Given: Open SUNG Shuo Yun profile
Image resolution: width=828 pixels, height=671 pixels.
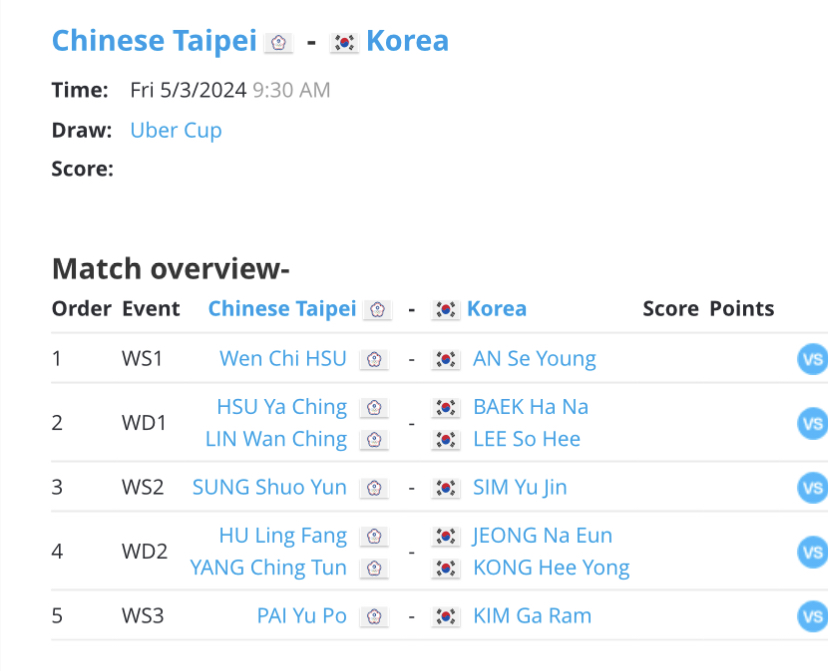Looking at the screenshot, I should 269,487.
